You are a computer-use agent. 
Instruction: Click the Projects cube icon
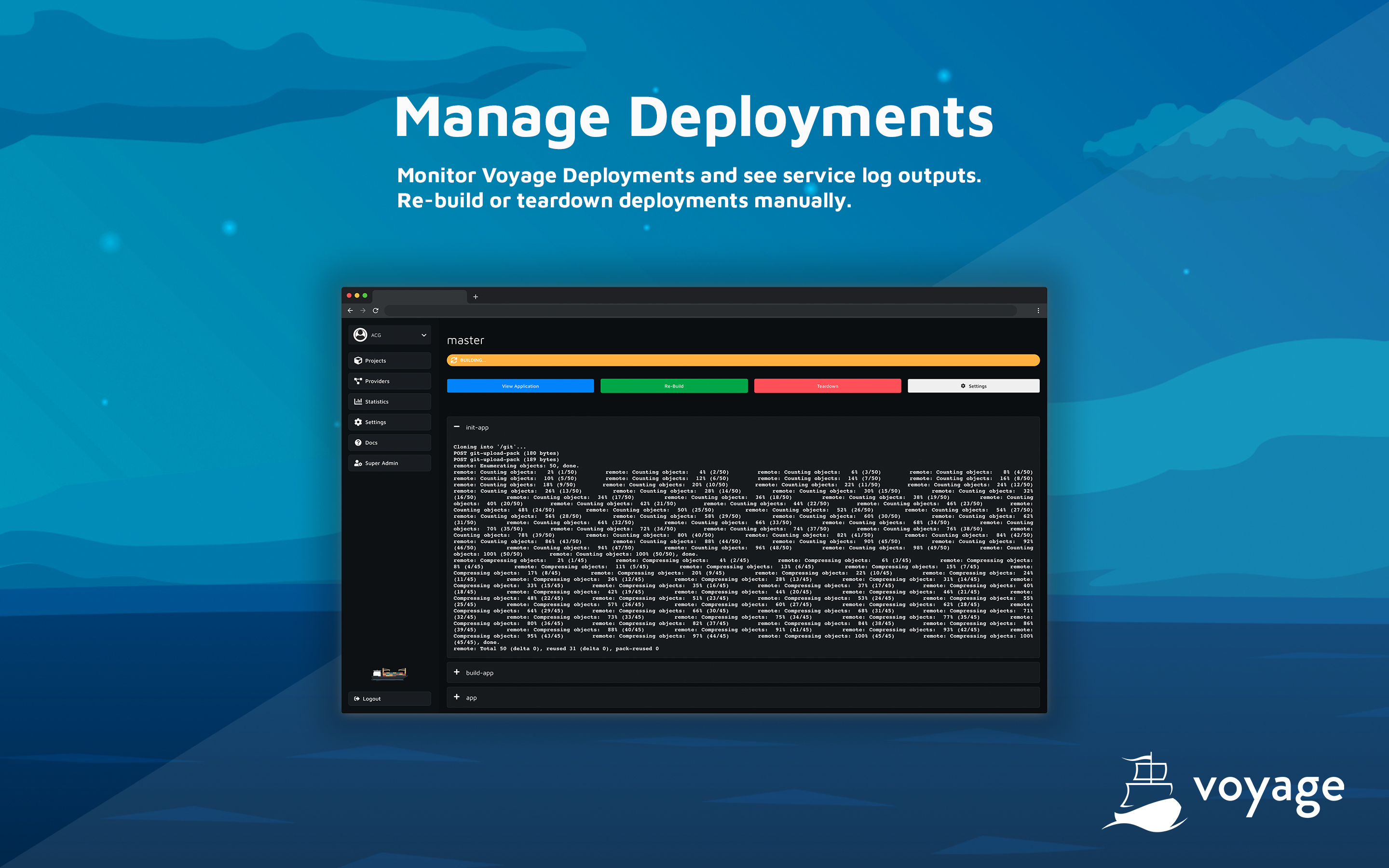pyautogui.click(x=358, y=361)
